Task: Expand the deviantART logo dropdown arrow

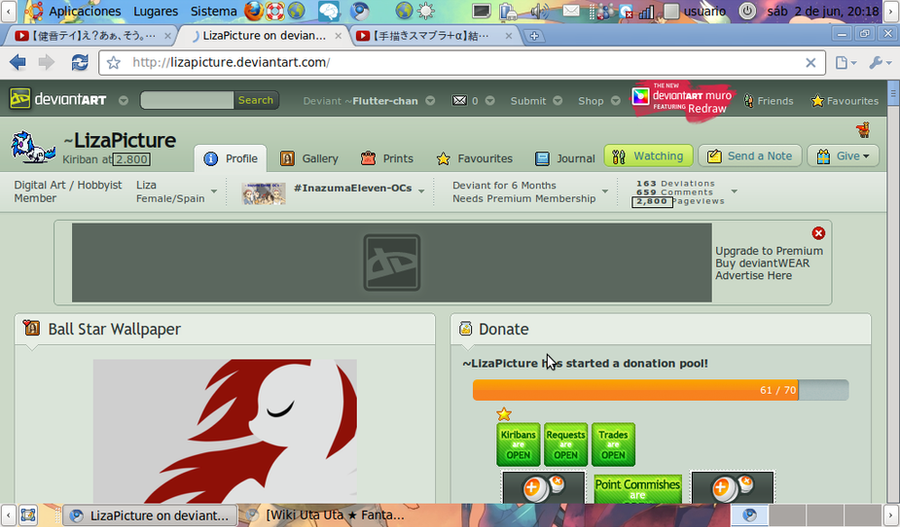Action: [123, 100]
